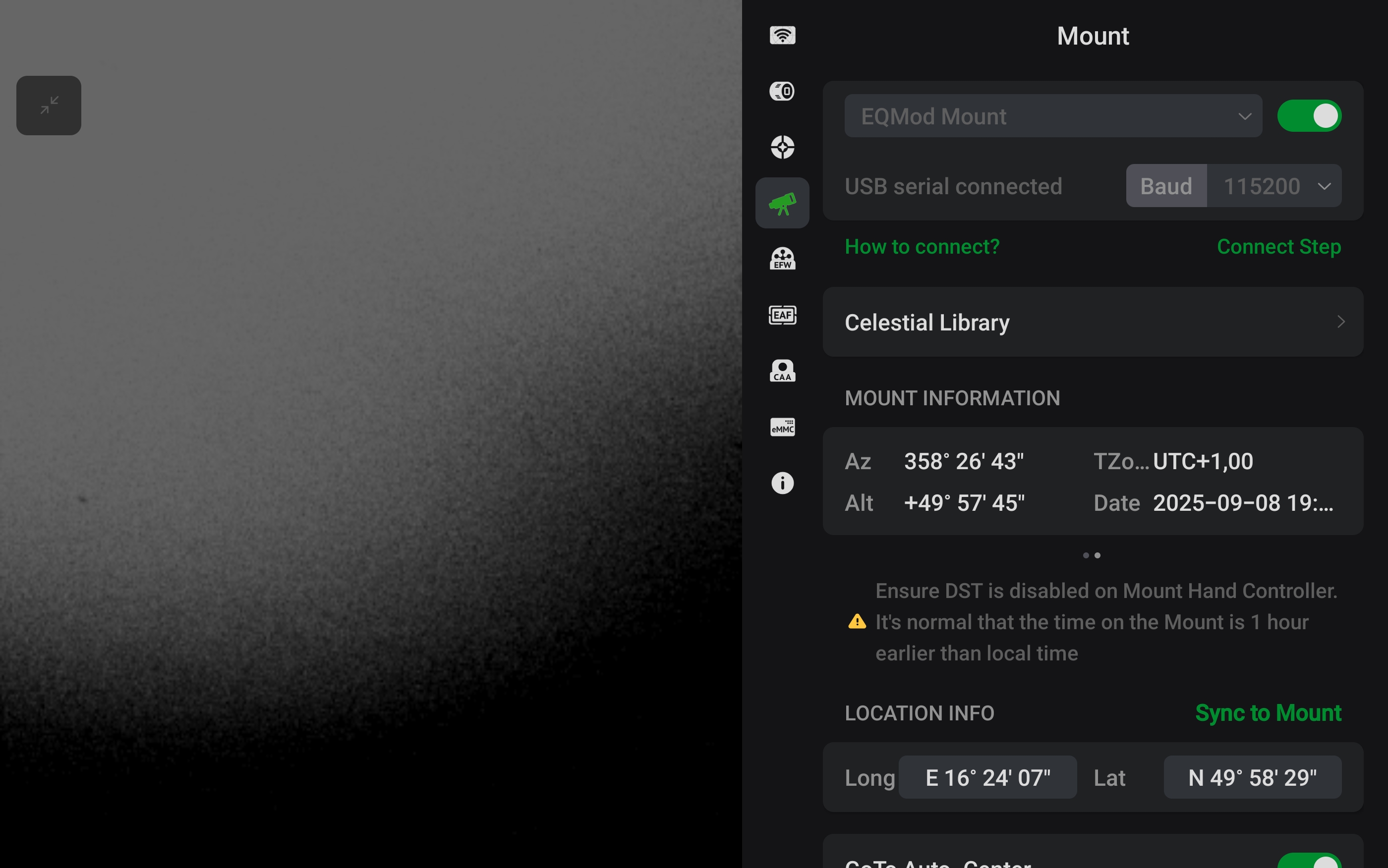Open the CAA rotator settings icon

tap(782, 371)
